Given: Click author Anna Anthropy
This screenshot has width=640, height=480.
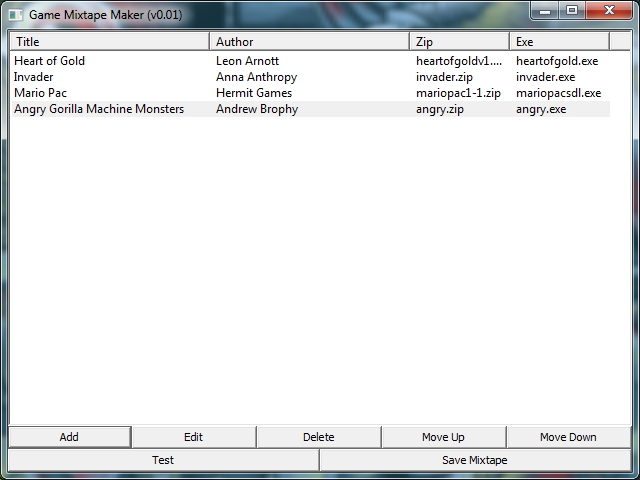Looking at the screenshot, I should point(256,77).
